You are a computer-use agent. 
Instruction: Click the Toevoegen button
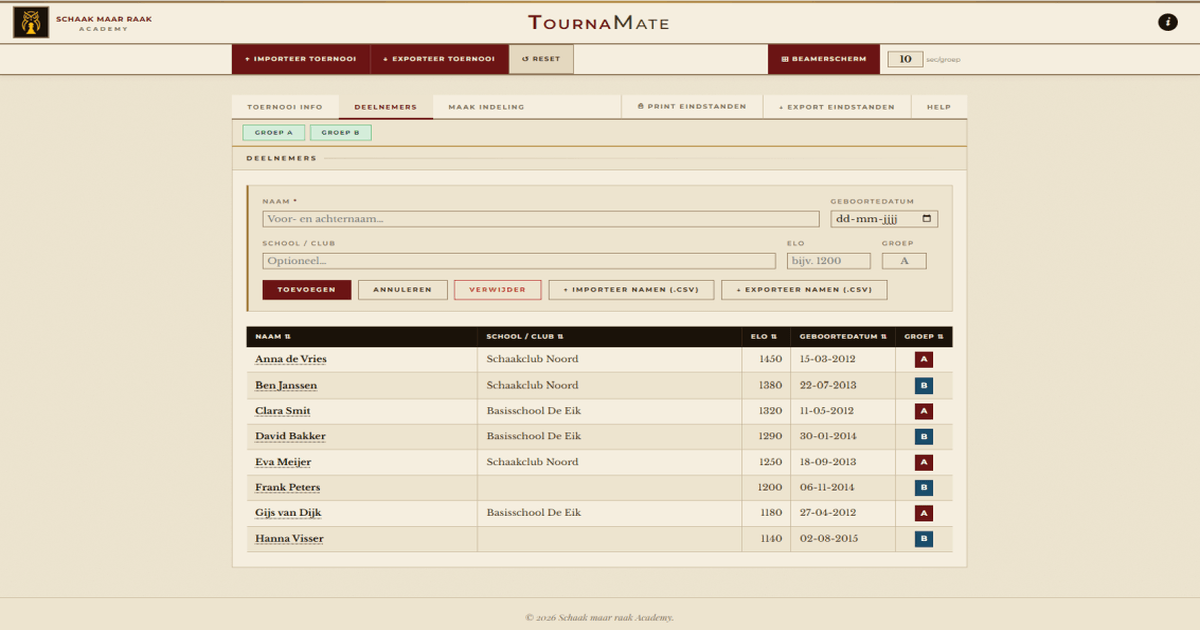click(307, 290)
